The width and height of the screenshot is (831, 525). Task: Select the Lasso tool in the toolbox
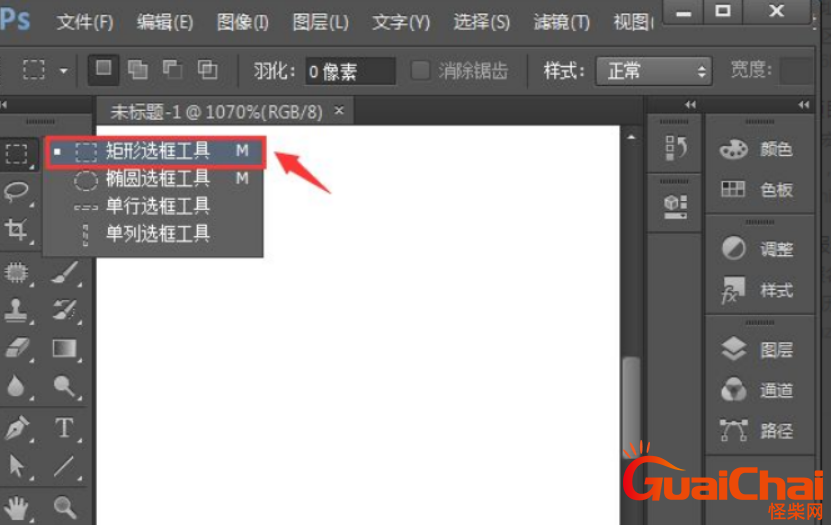pyautogui.click(x=17, y=191)
